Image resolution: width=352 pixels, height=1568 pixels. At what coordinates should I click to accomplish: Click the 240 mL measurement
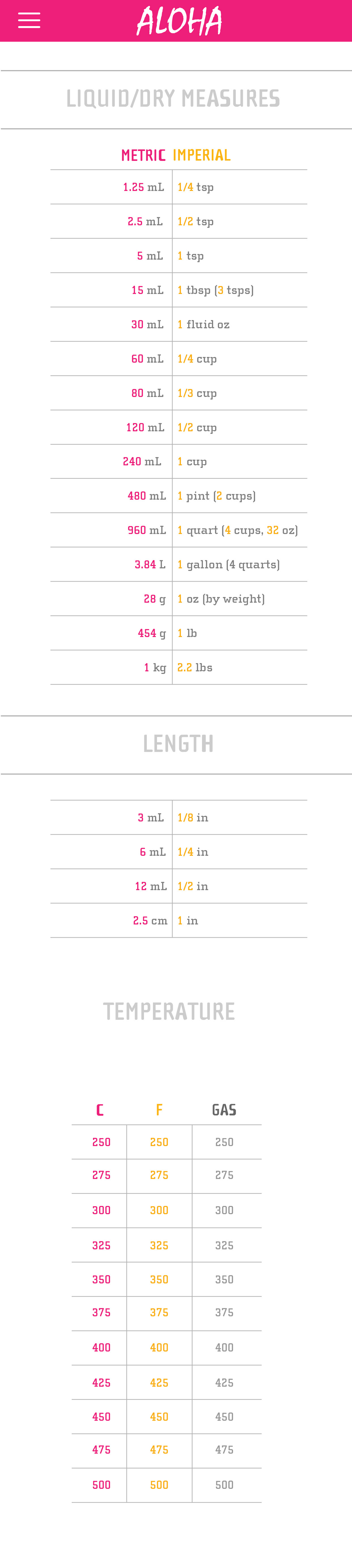tap(142, 461)
